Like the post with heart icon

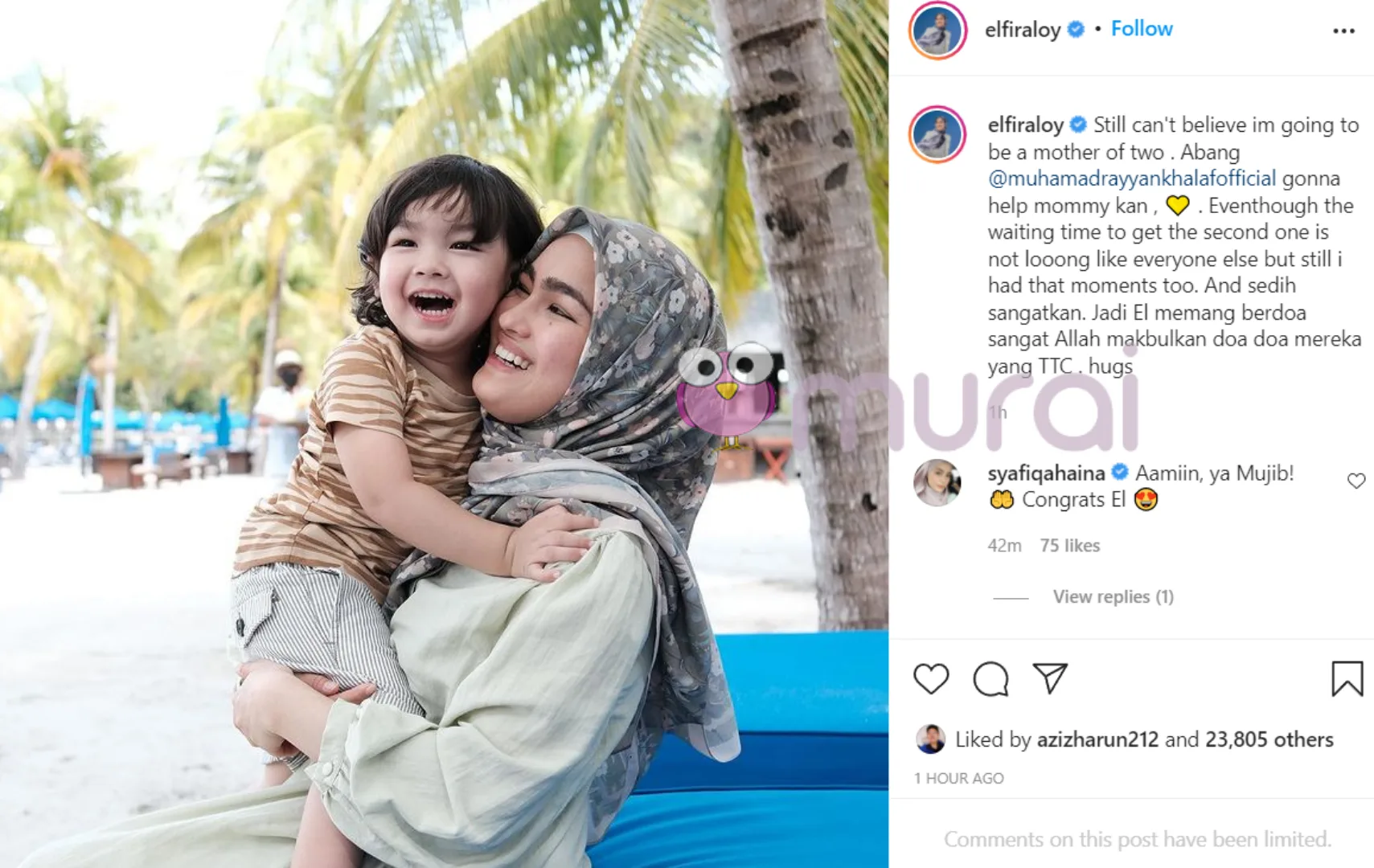click(931, 679)
